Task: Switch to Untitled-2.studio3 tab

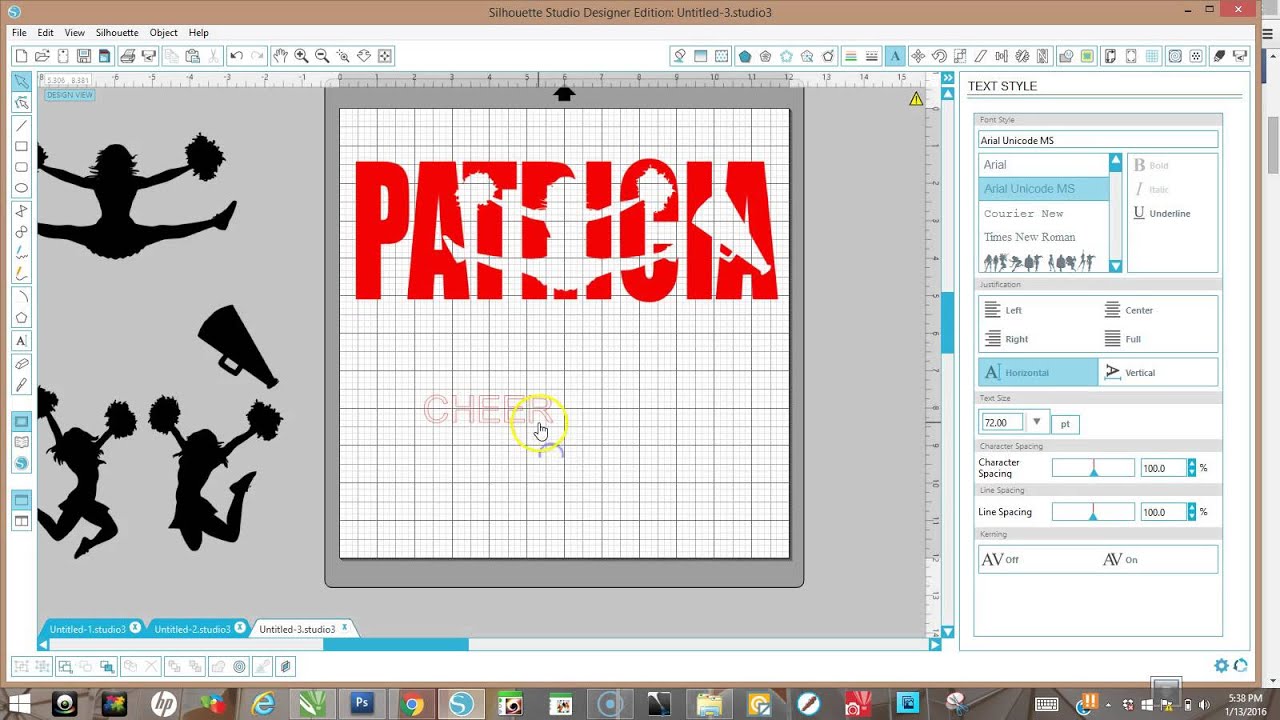Action: pyautogui.click(x=192, y=629)
